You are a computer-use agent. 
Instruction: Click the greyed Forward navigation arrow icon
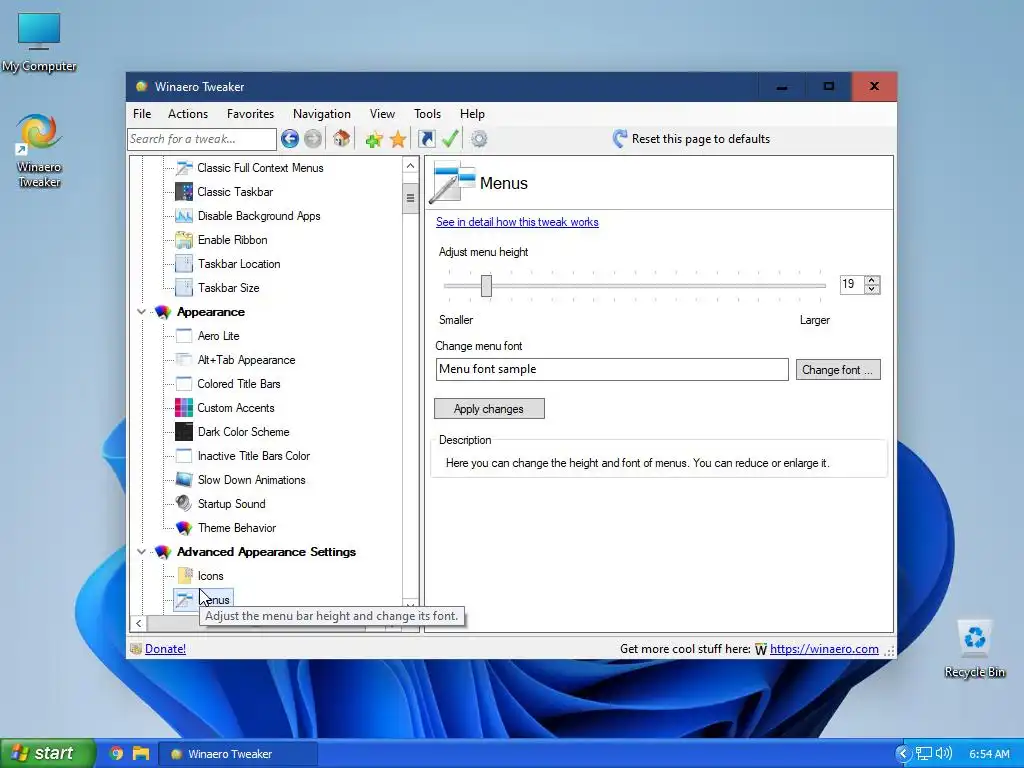tap(313, 138)
